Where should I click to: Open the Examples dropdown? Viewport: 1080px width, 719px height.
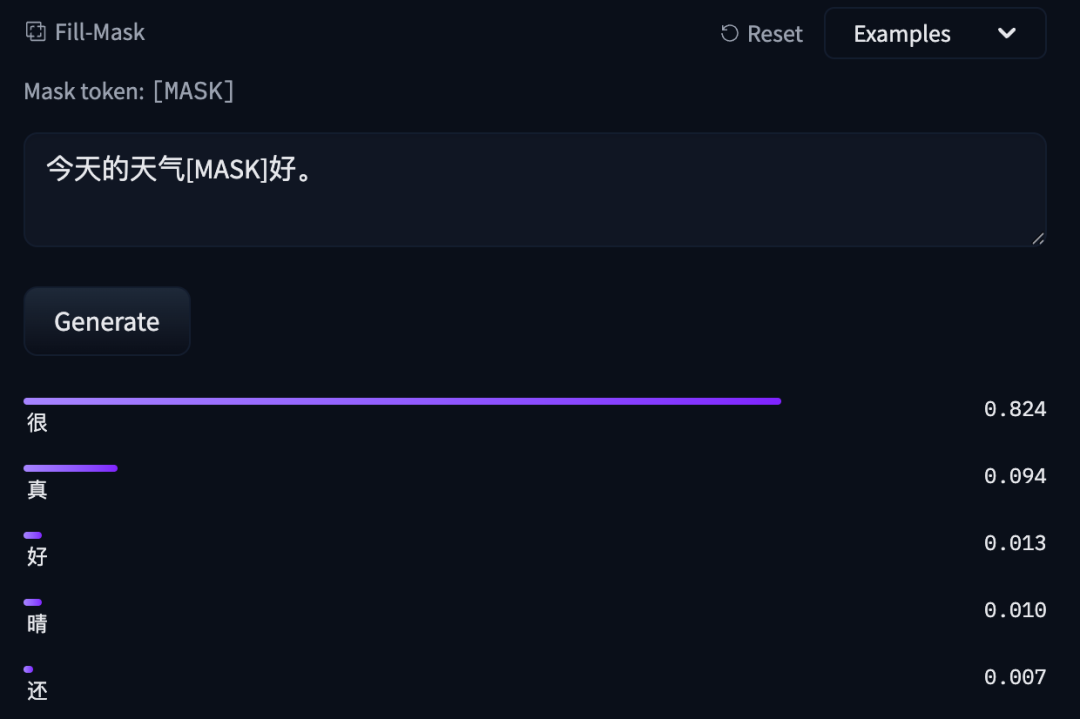[x=934, y=34]
